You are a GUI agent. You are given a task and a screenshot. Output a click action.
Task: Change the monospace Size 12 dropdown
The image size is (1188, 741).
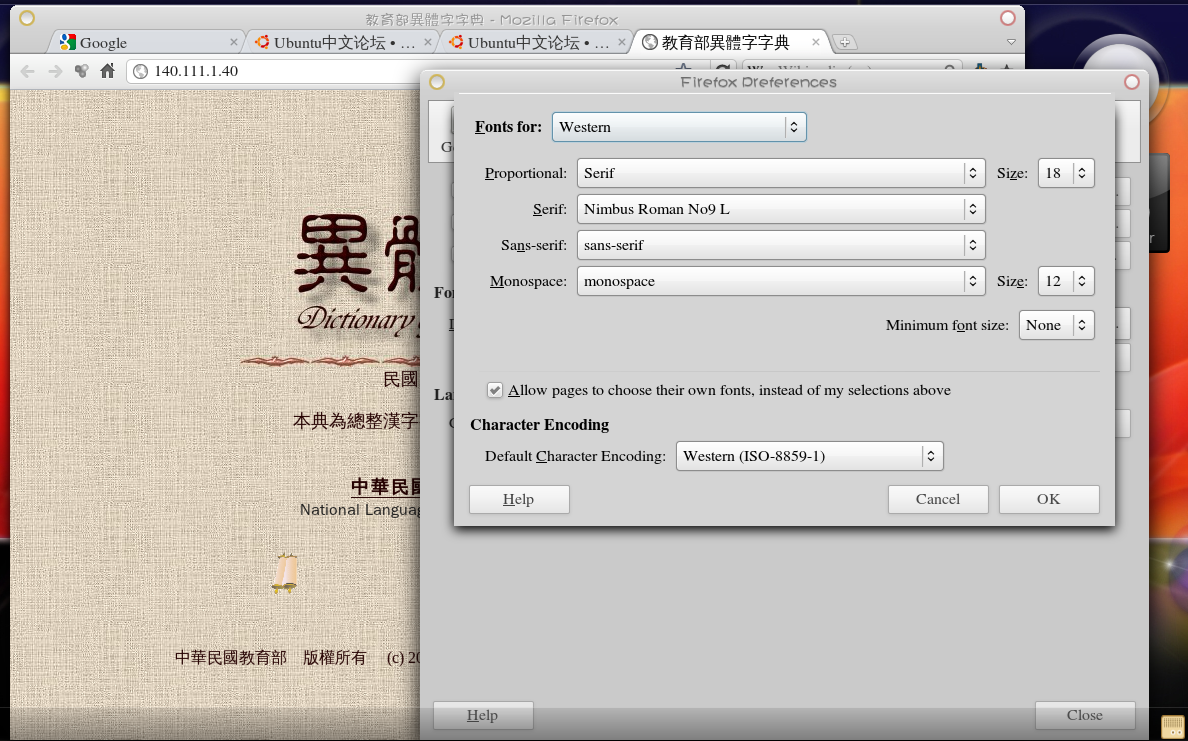click(1066, 281)
